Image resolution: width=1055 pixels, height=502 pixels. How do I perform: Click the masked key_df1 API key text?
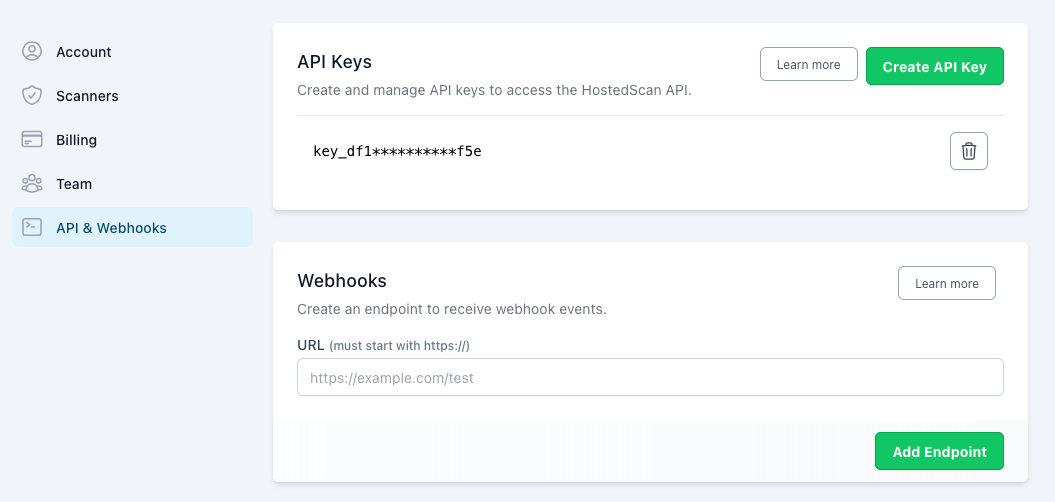pos(397,152)
